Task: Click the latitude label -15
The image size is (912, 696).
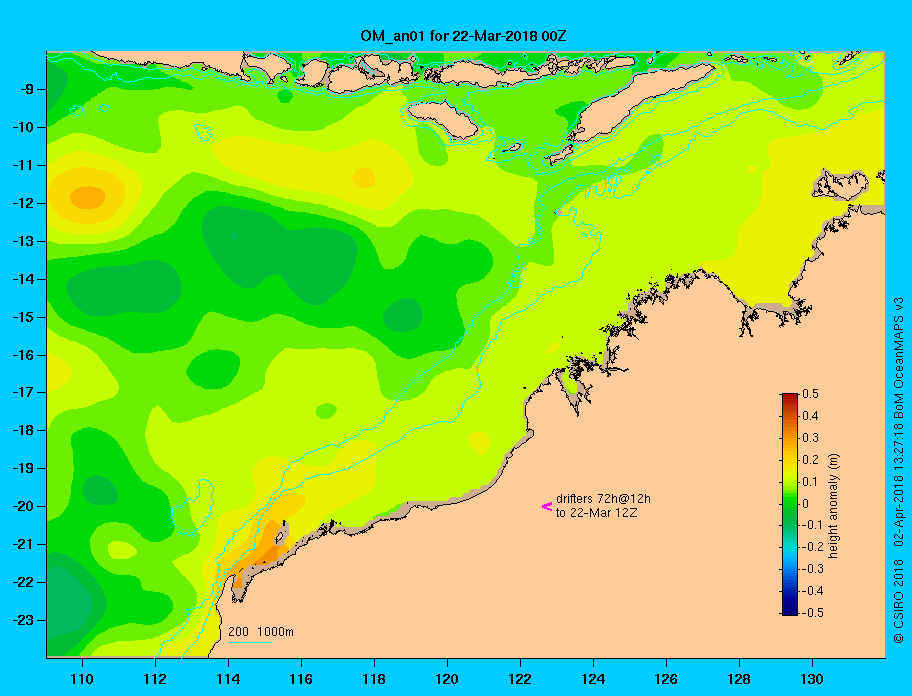Action: [23, 317]
